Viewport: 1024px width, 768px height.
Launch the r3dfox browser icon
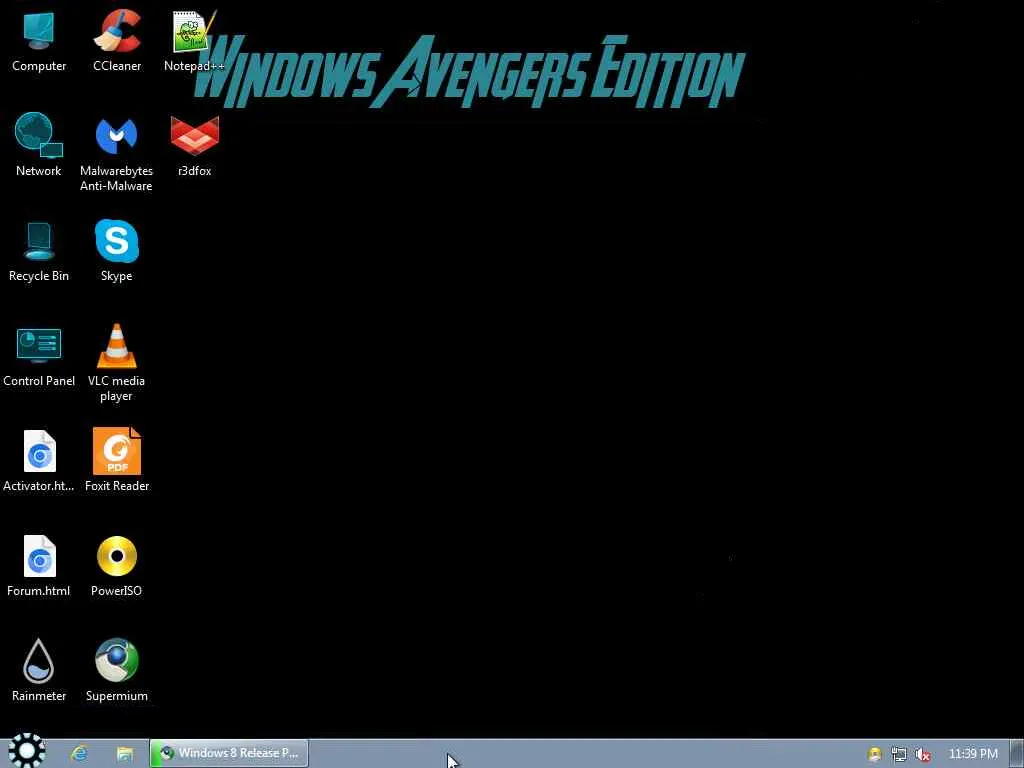(195, 145)
